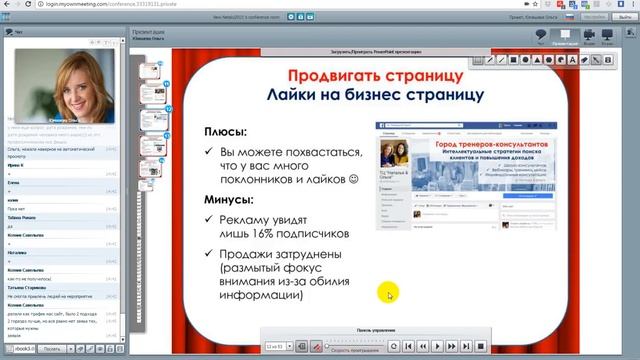Screen dimensions: 640x360
Task: Open the color palette tool
Action: [x=561, y=60]
